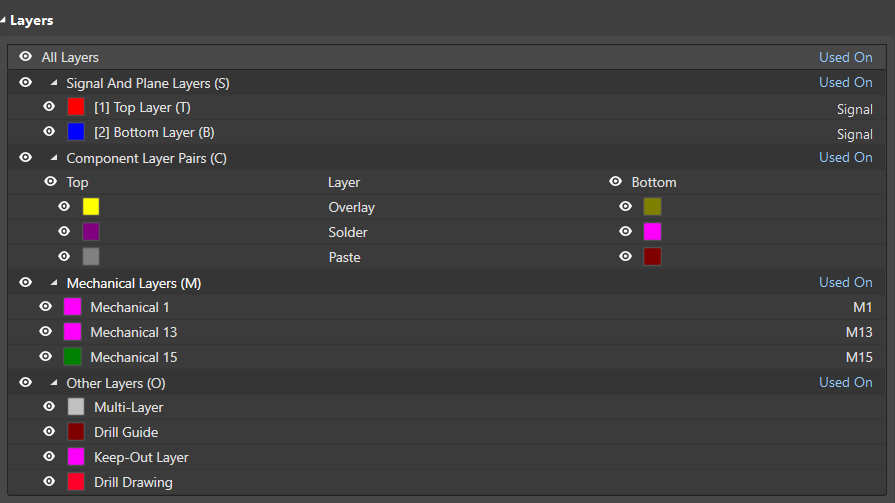The height and width of the screenshot is (503, 895).
Task: Toggle visibility of Top Layer
Action: coord(49,107)
